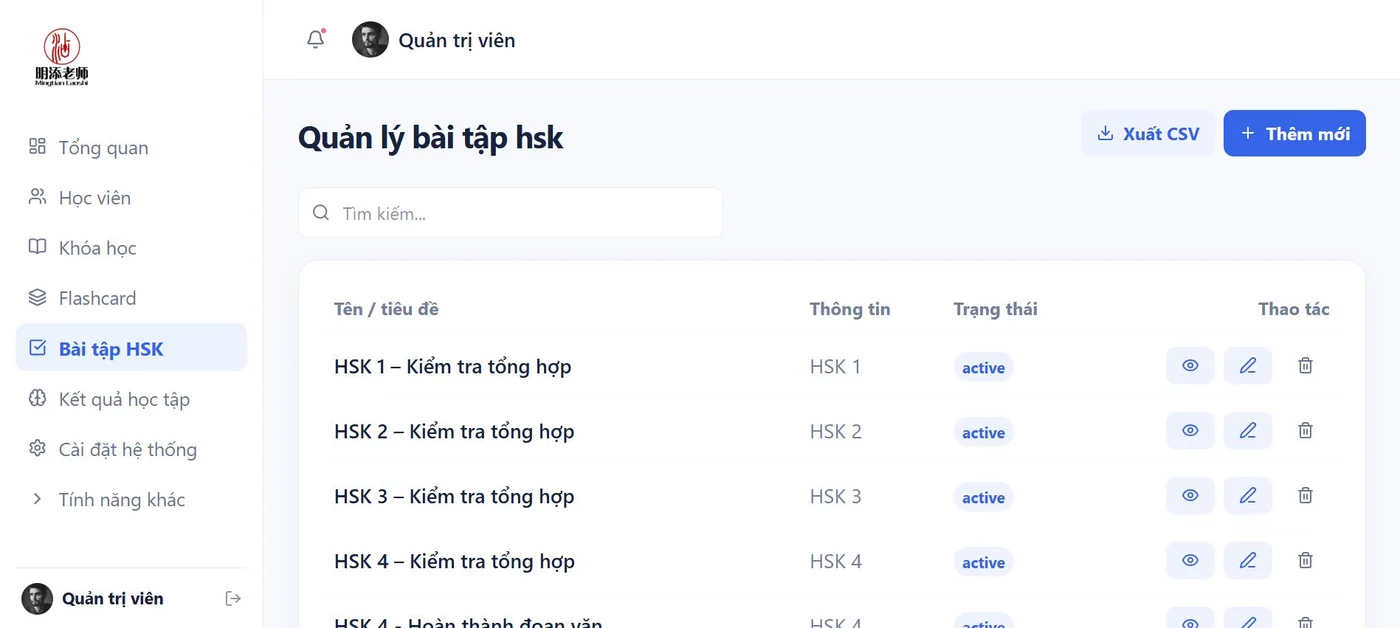This screenshot has width=1400, height=628.
Task: Go to Học viên section
Action: pos(131,198)
